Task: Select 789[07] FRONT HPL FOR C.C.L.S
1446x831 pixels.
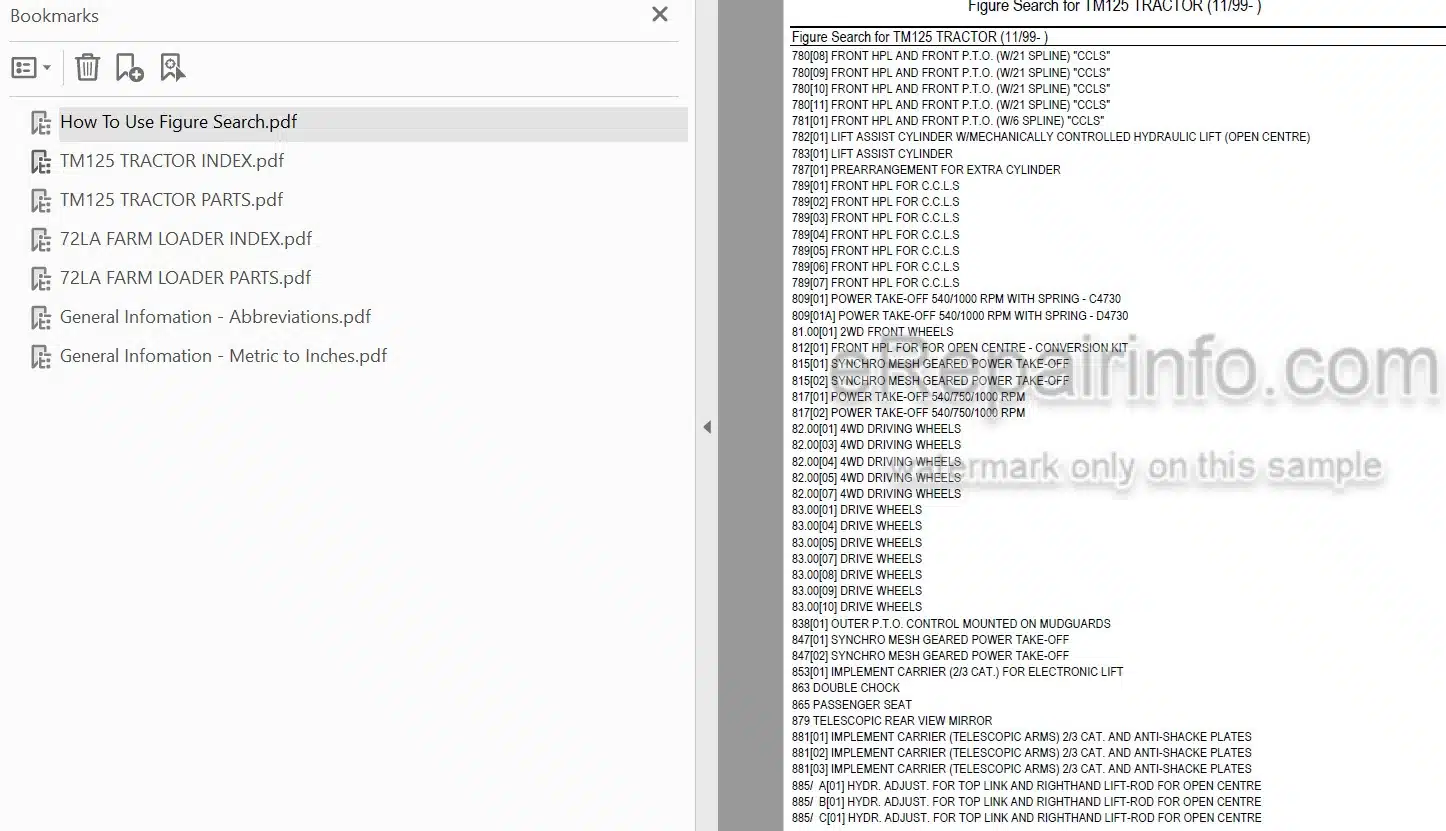Action: tap(876, 283)
